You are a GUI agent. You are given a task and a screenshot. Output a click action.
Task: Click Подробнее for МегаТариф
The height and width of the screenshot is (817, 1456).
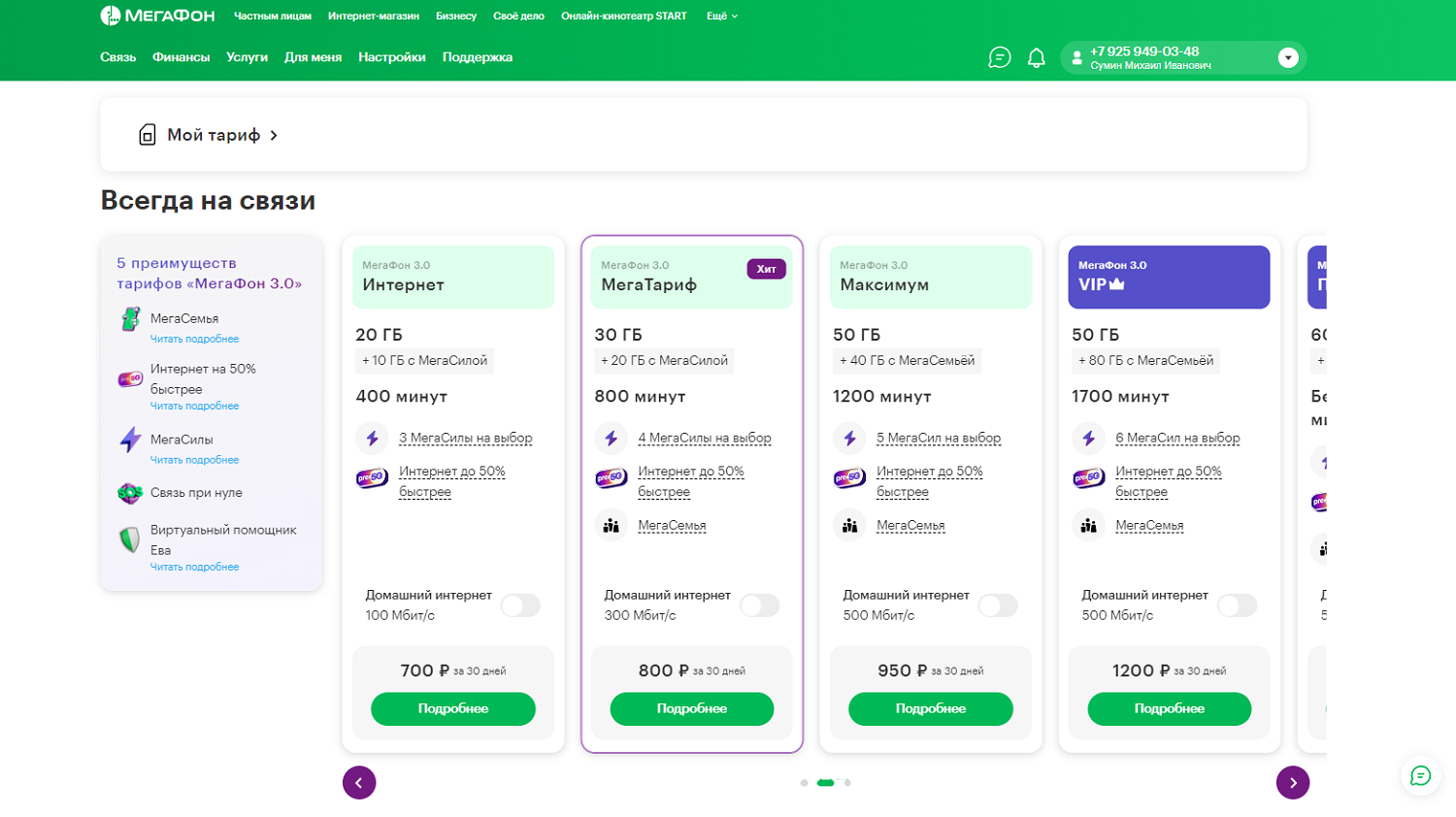692,709
